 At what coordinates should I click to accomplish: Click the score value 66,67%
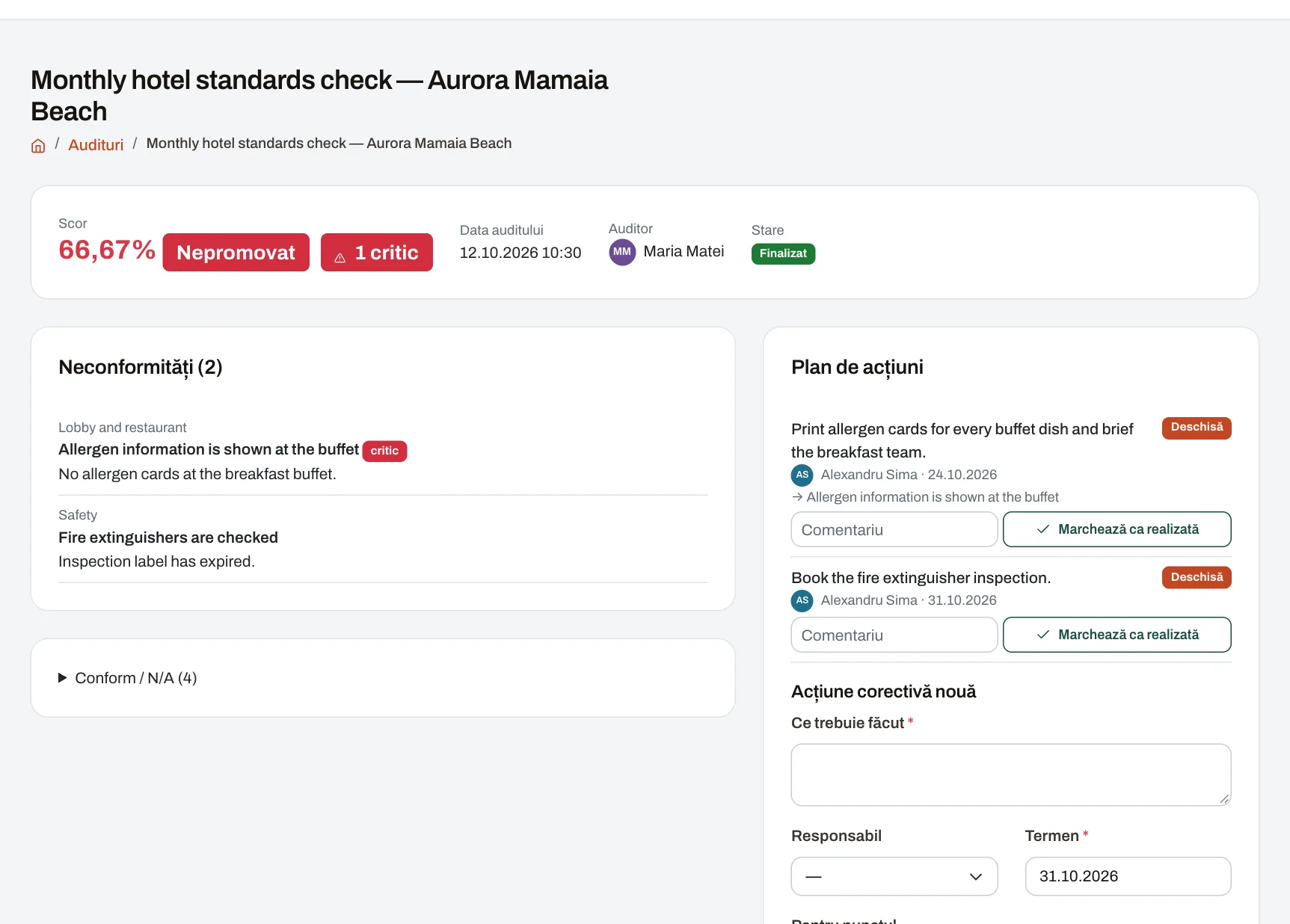107,250
